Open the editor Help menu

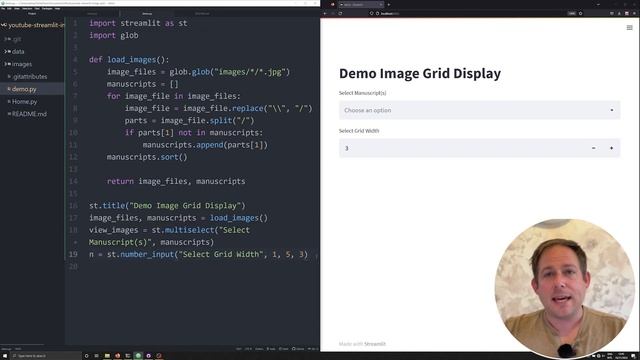tap(58, 9)
